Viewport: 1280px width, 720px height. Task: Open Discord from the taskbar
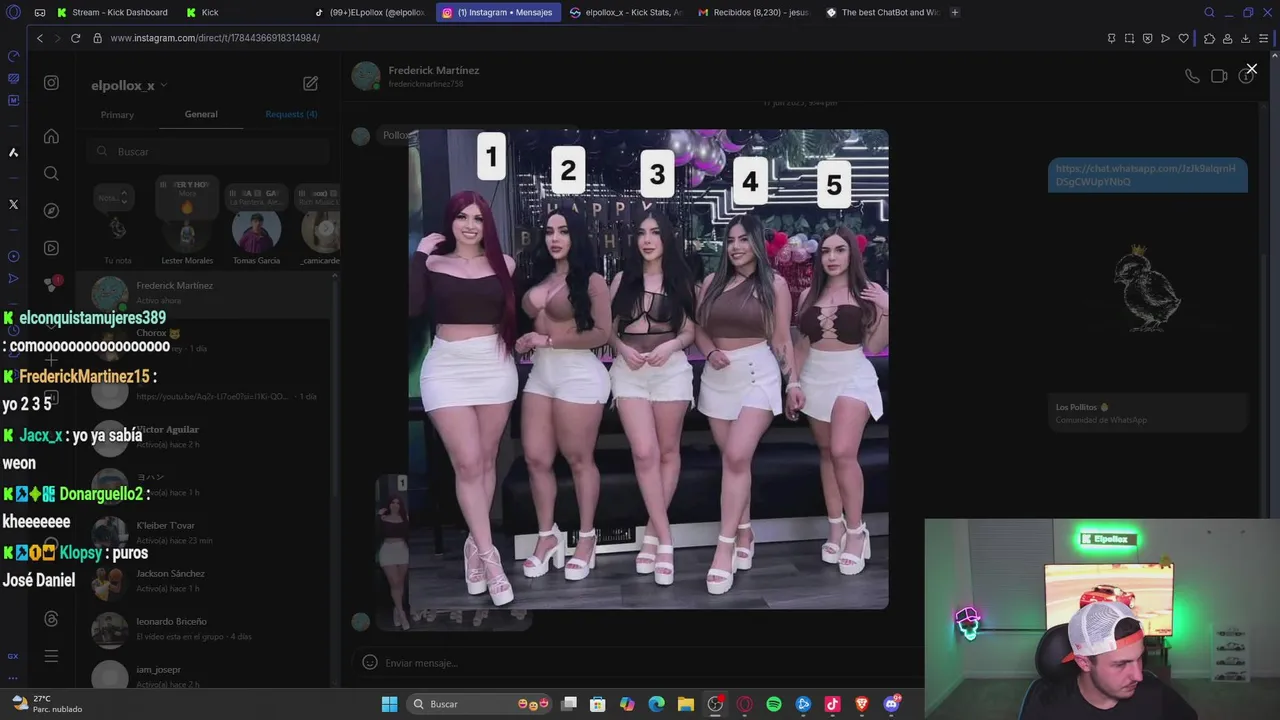[x=891, y=704]
